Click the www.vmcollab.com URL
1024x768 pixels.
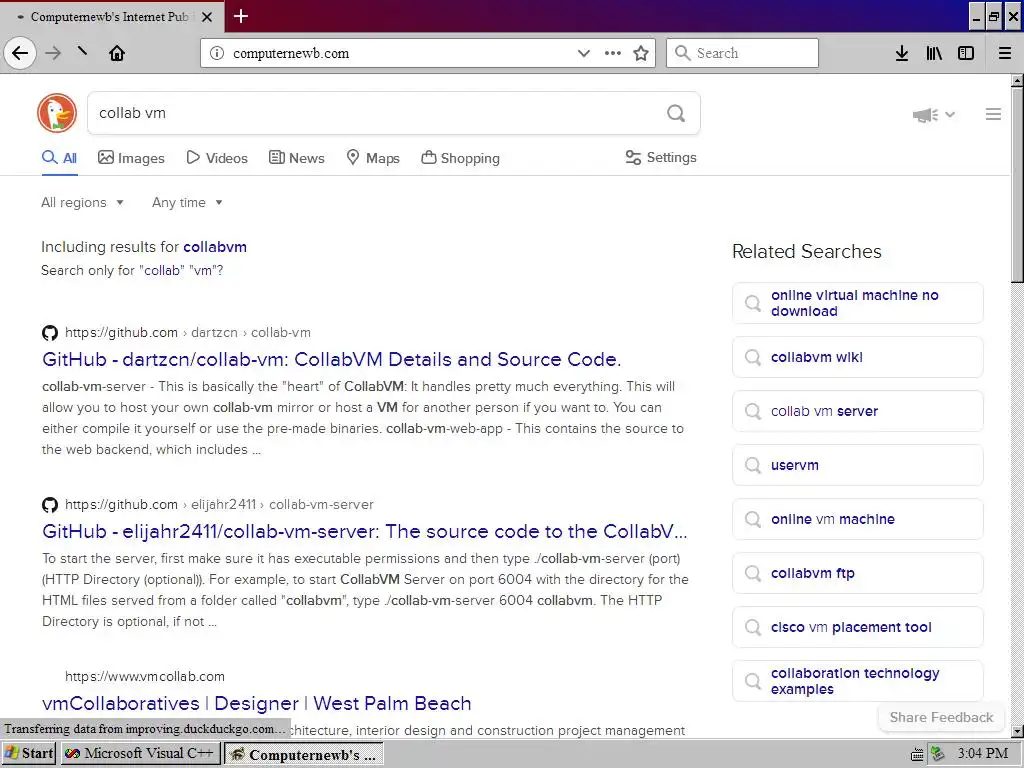[145, 677]
